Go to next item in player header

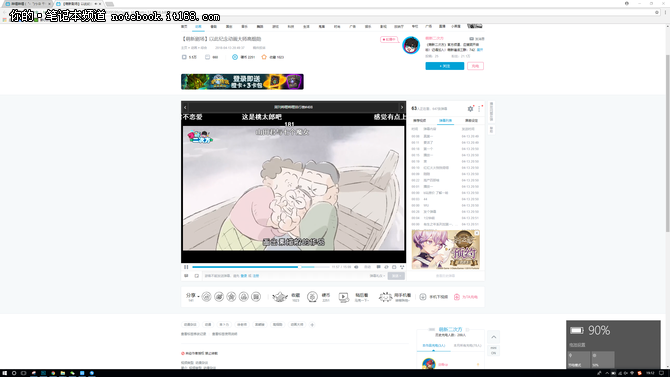click(x=402, y=107)
